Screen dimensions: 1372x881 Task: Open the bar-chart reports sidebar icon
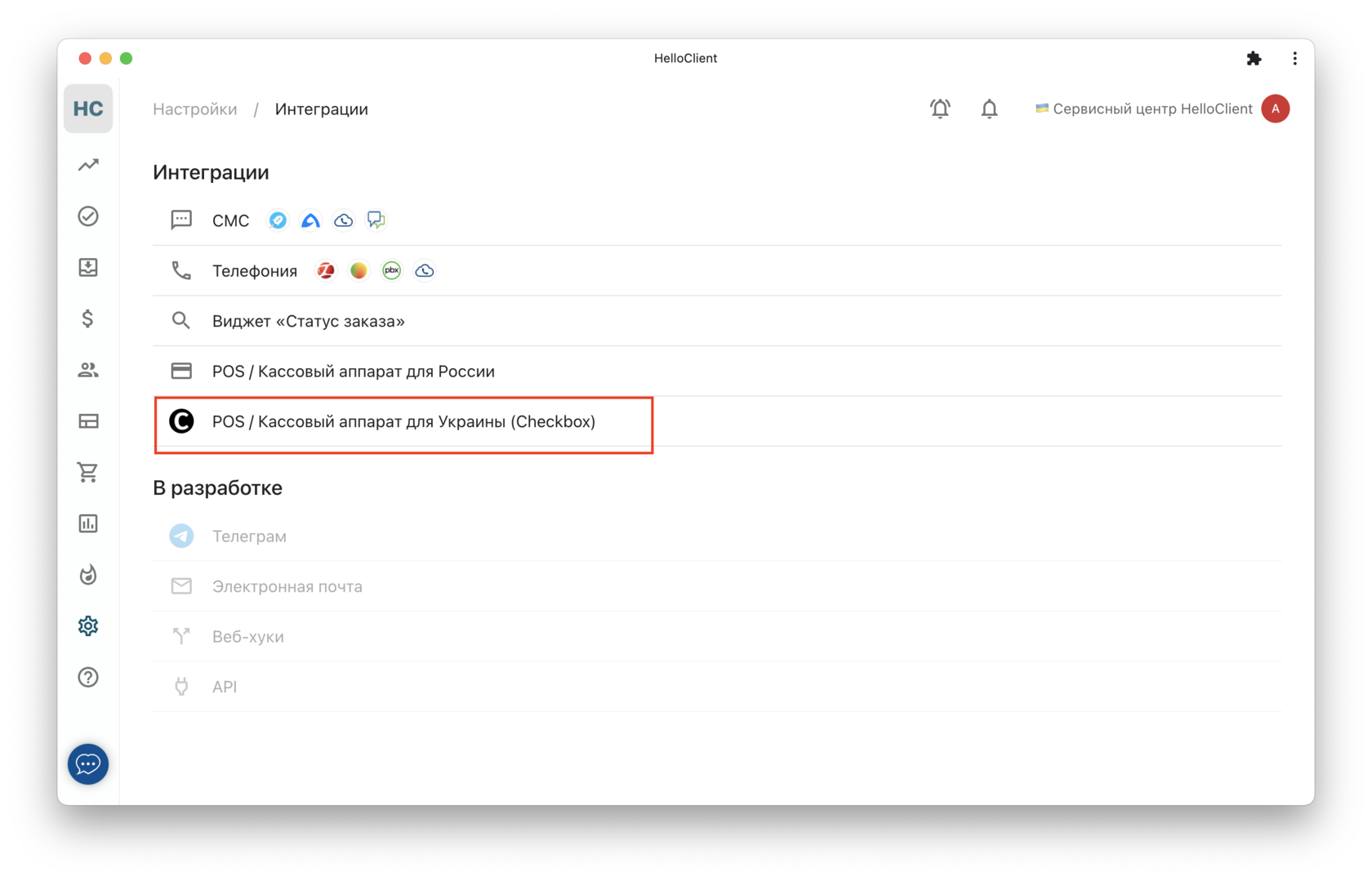pos(88,523)
